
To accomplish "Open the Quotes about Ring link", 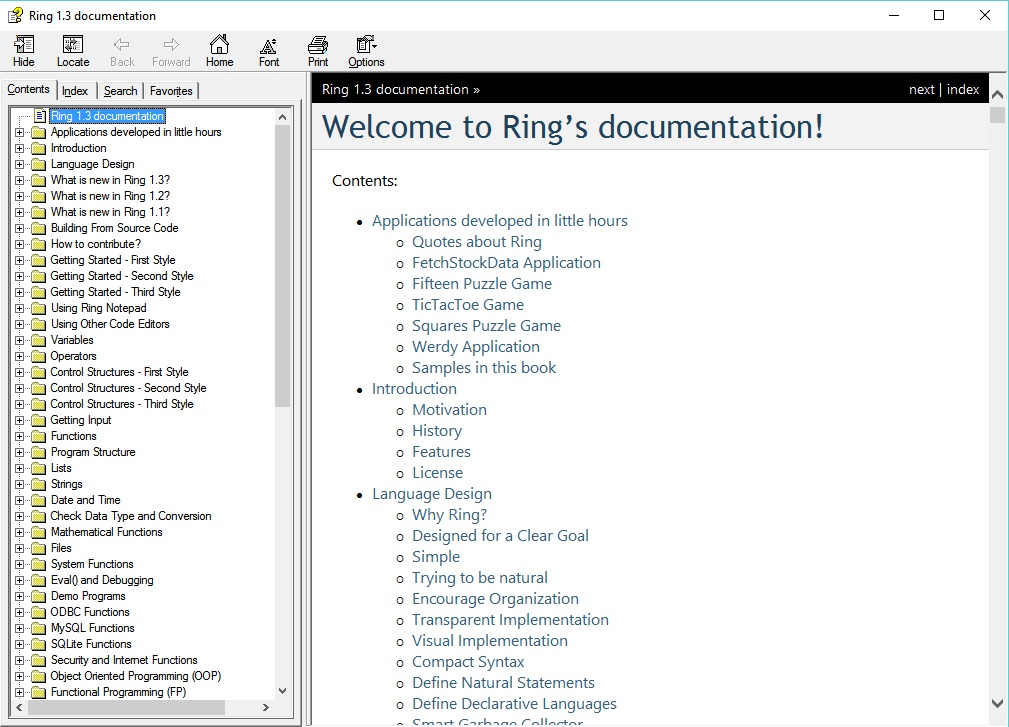I will 477,242.
